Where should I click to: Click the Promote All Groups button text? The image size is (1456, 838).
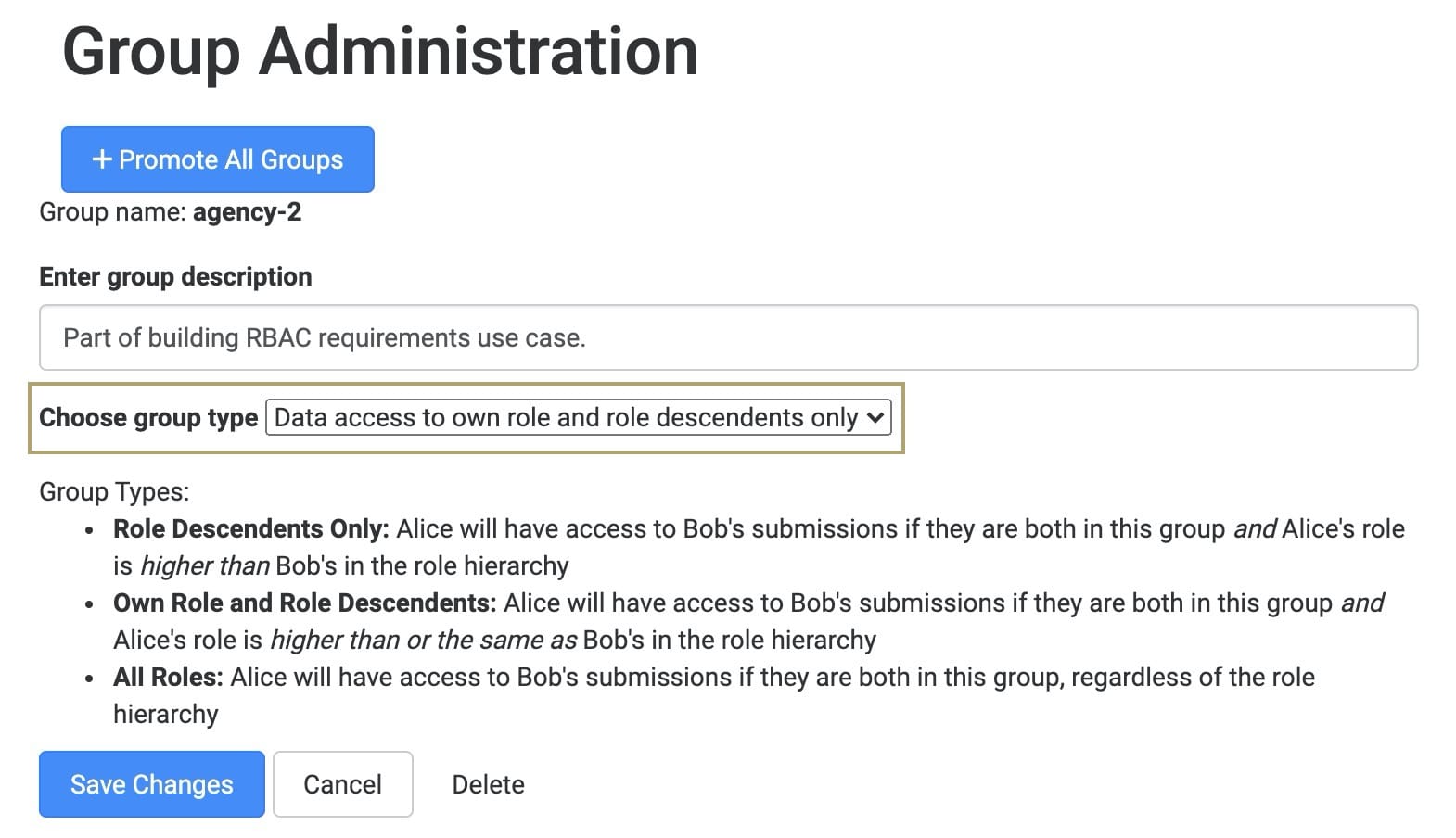coord(231,159)
